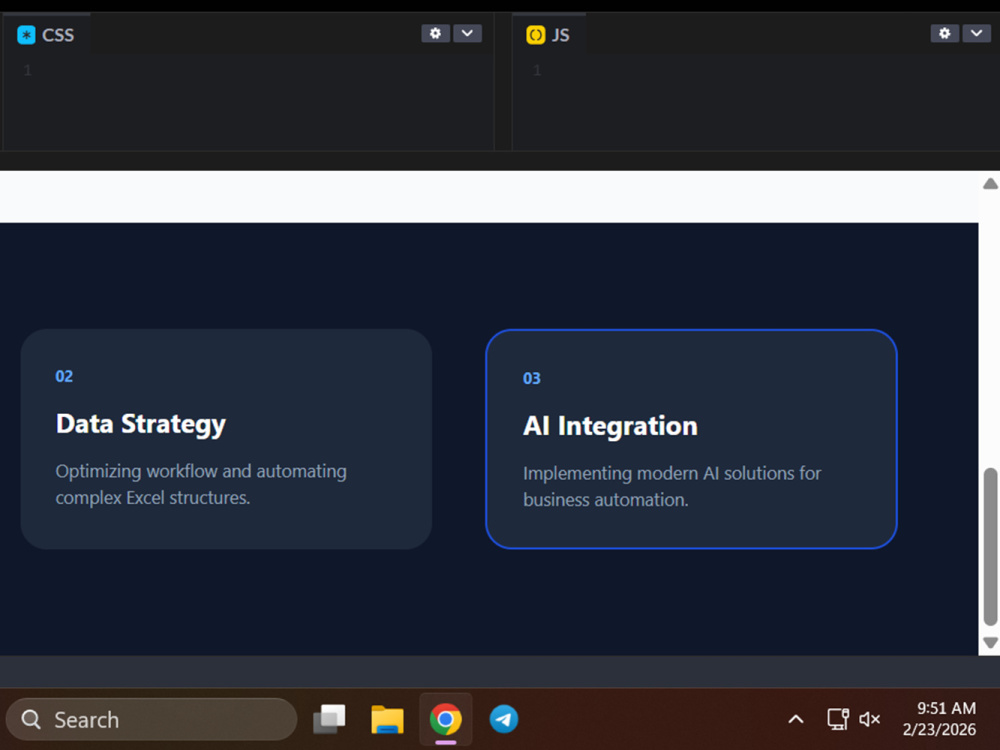Click the Optimizing workflow description text
Screen dimensions: 1000x750
coord(201,484)
